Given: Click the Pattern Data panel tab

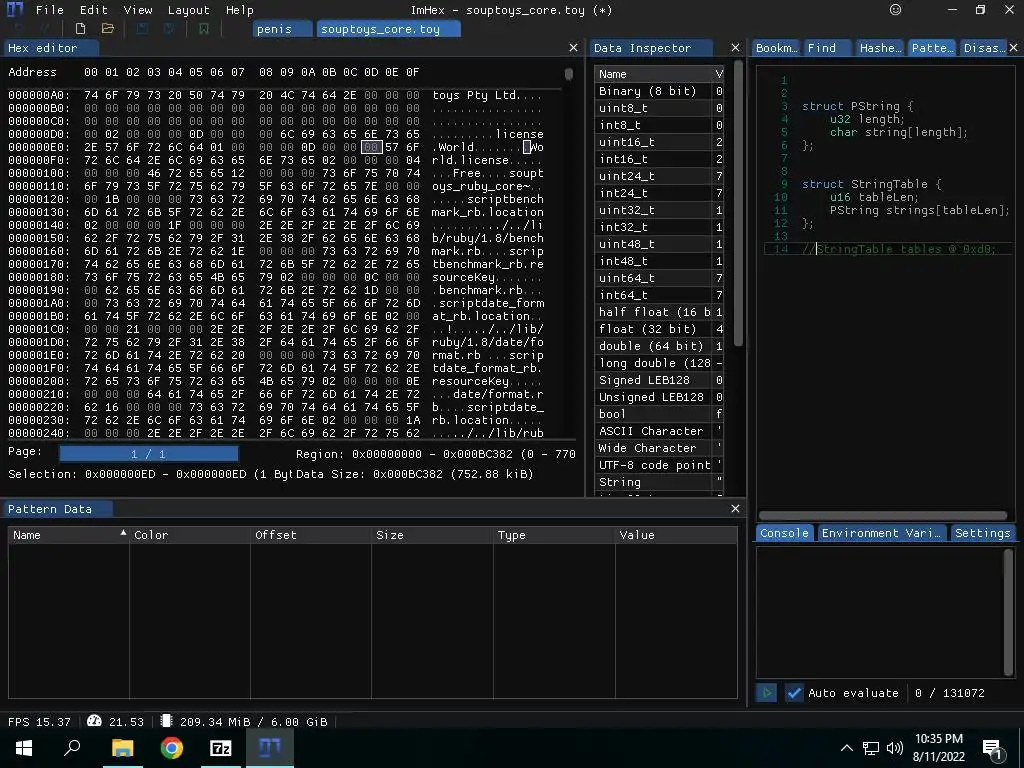Looking at the screenshot, I should 57,509.
